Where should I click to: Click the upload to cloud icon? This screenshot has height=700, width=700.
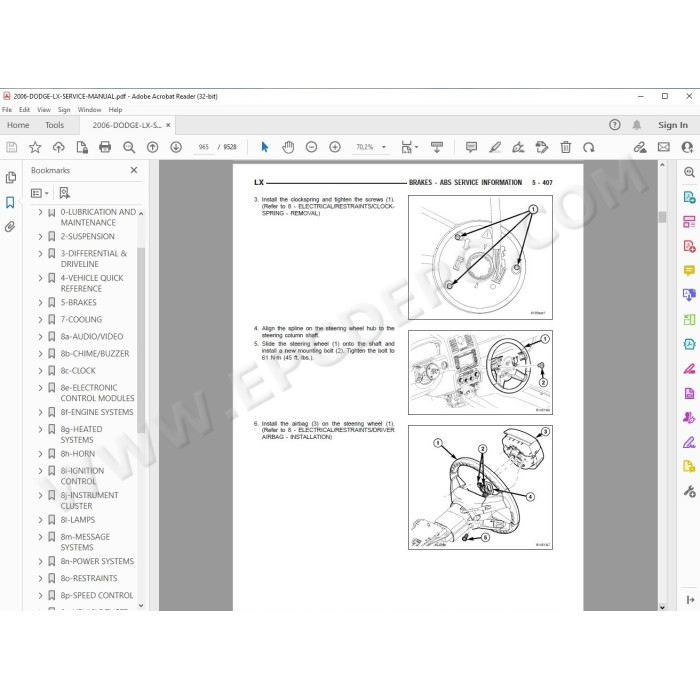pyautogui.click(x=58, y=147)
